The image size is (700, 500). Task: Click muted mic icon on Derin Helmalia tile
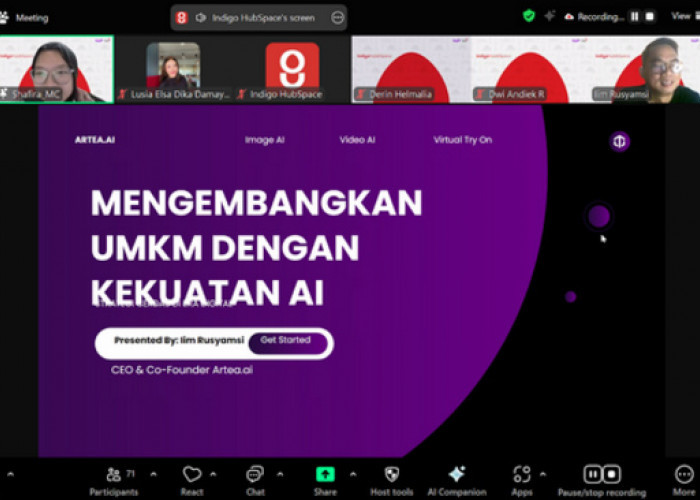[360, 94]
